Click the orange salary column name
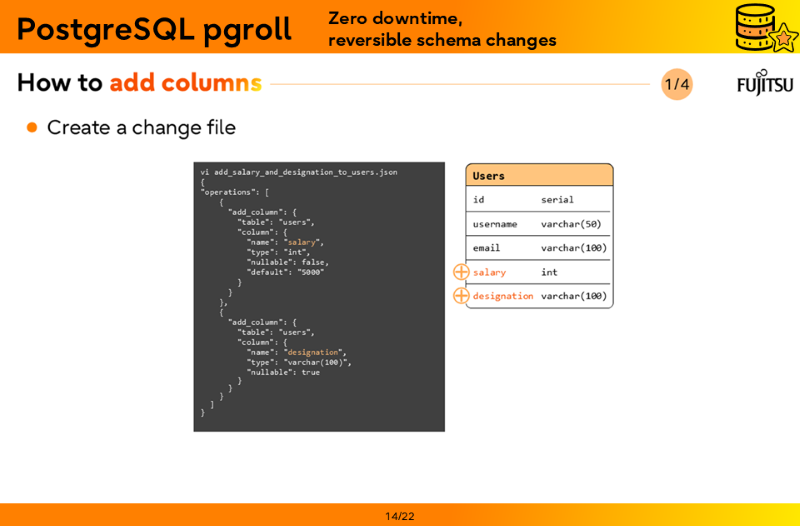800x526 pixels. click(489, 272)
